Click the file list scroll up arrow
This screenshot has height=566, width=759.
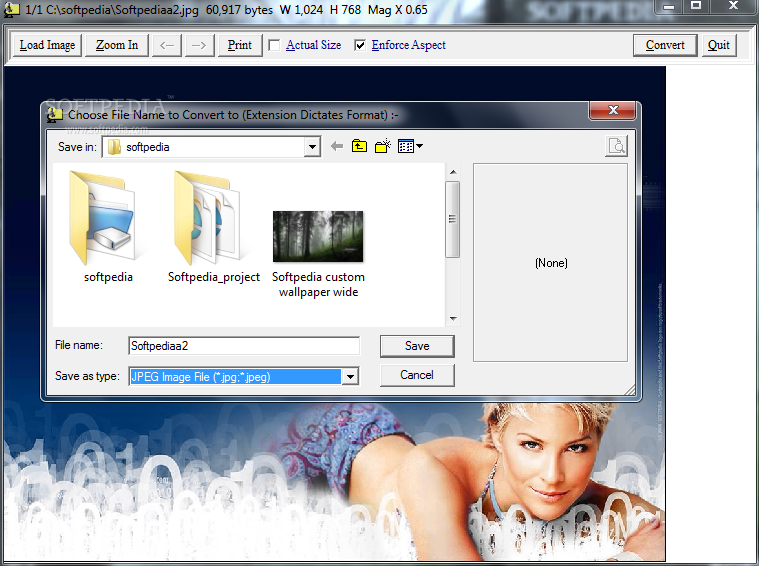(x=453, y=172)
